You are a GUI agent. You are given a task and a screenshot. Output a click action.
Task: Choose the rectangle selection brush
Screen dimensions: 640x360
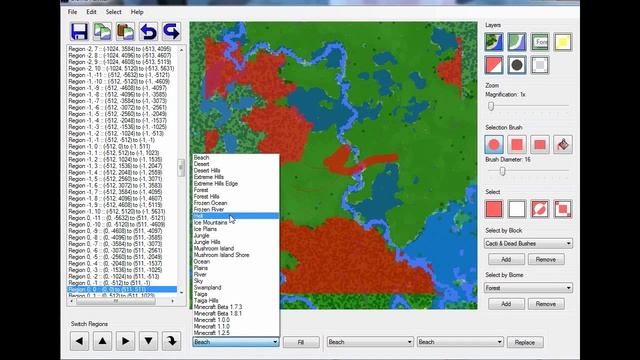point(540,144)
